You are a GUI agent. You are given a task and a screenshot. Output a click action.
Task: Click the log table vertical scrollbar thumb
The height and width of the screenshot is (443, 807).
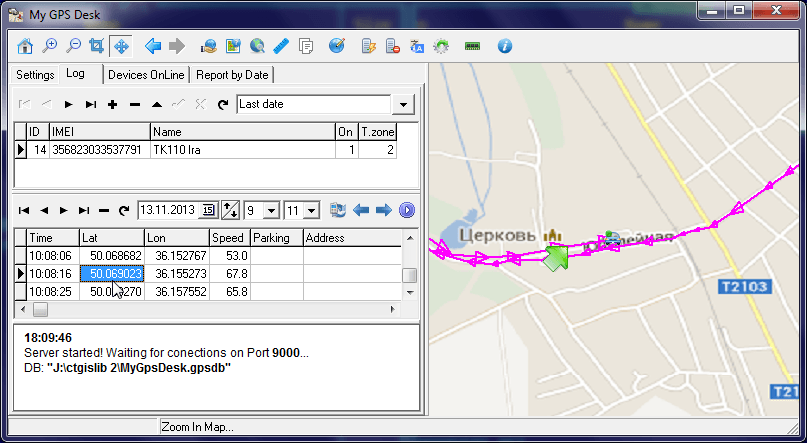point(409,276)
